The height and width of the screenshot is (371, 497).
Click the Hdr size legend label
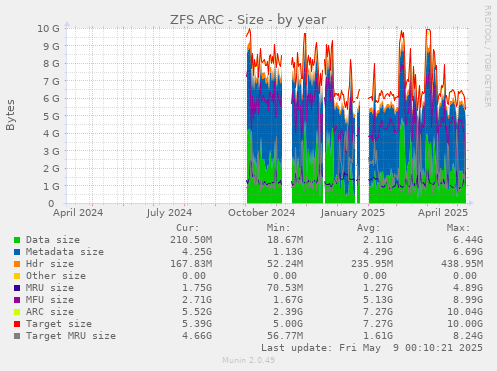tap(50, 264)
